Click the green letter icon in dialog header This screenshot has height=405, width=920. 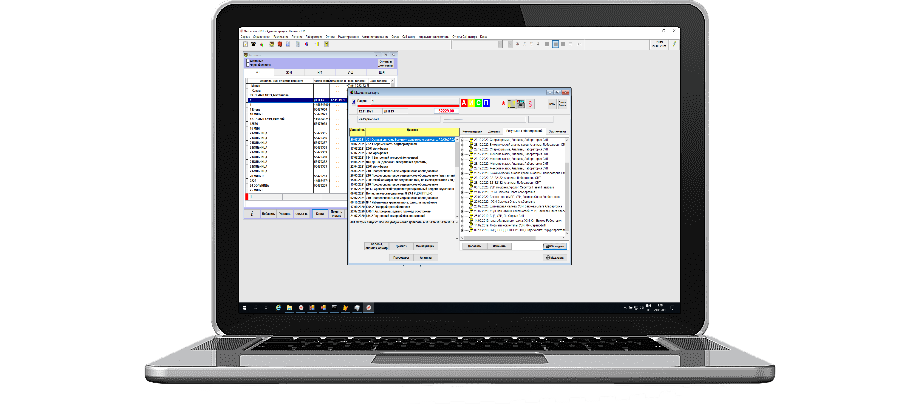click(478, 103)
